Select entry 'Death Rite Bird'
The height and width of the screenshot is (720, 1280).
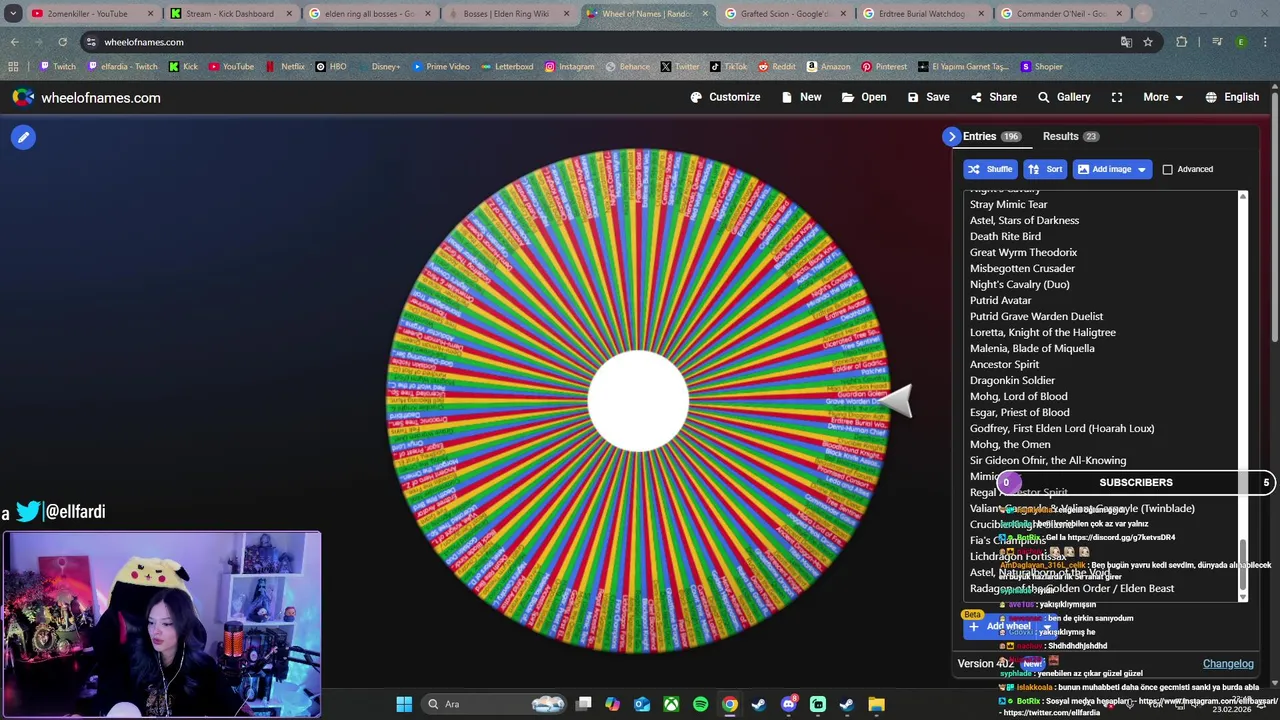(x=1005, y=236)
